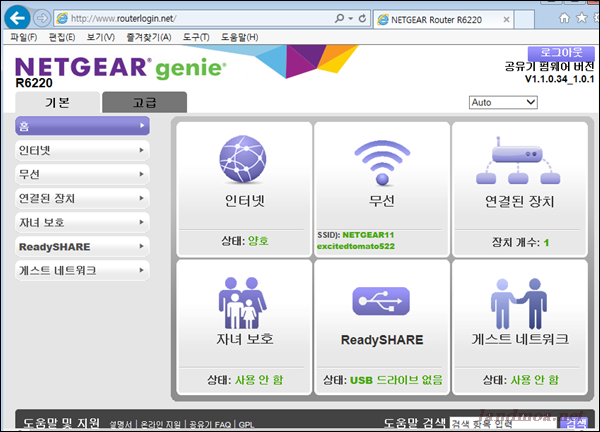The width and height of the screenshot is (600, 432).
Task: Select 무선 in sidebar
Action: click(x=82, y=174)
